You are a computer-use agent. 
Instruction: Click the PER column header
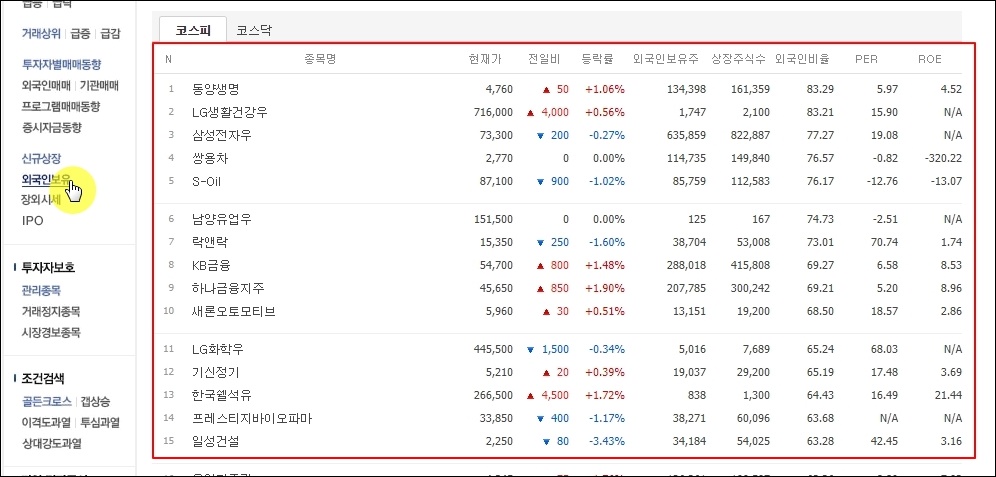coord(866,60)
